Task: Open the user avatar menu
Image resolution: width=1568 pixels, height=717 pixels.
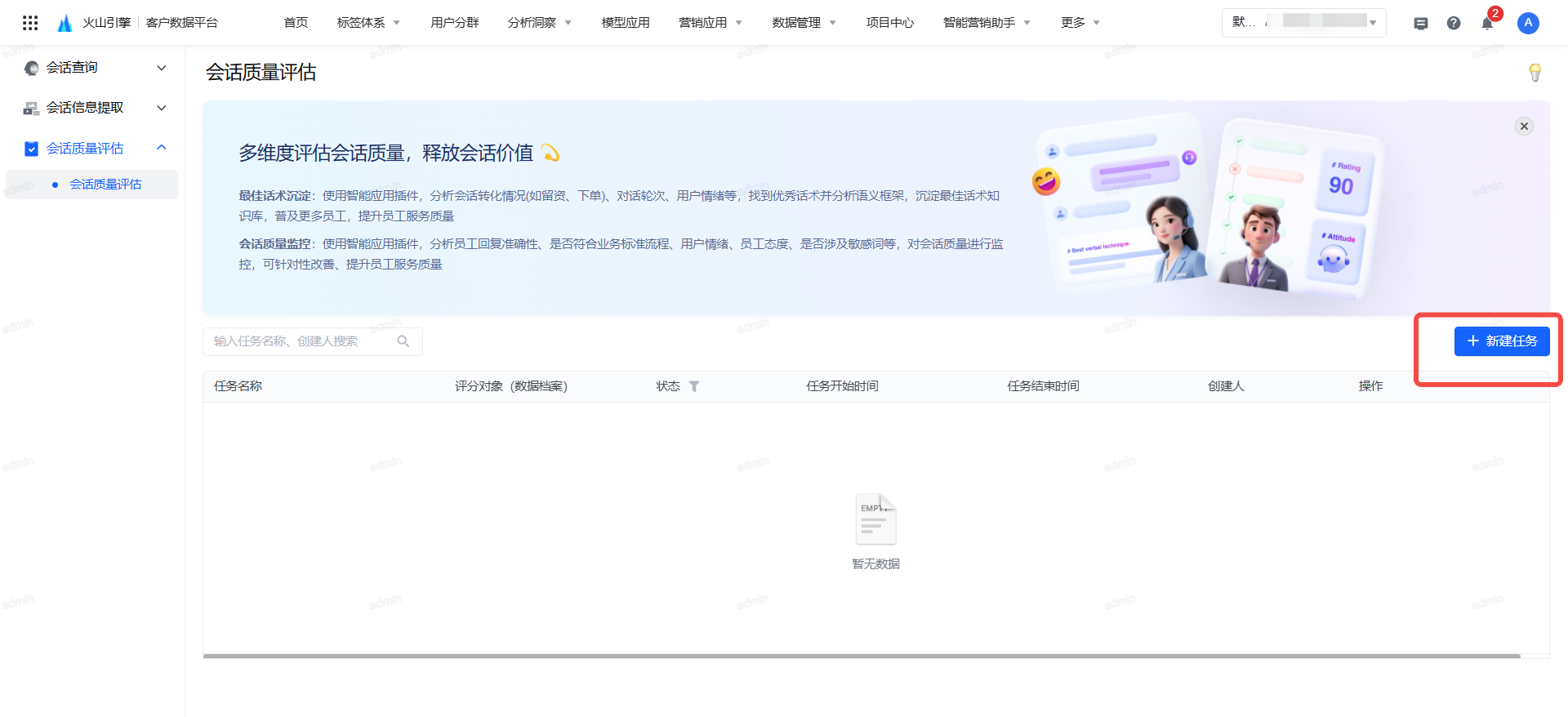Action: pyautogui.click(x=1528, y=23)
